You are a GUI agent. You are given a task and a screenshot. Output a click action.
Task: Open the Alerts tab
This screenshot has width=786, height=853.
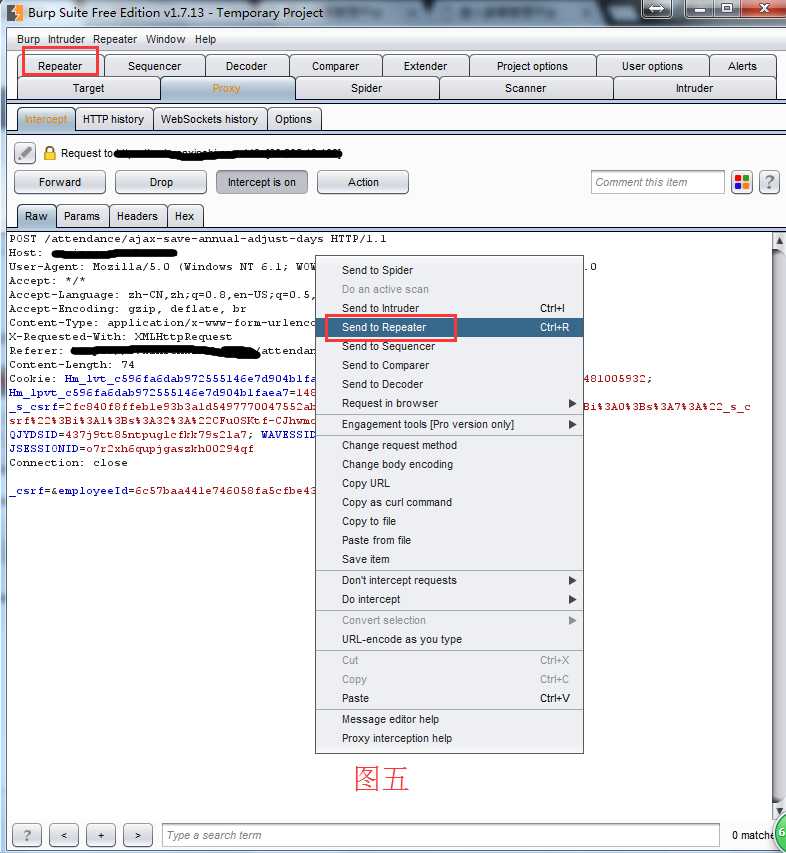tap(742, 66)
